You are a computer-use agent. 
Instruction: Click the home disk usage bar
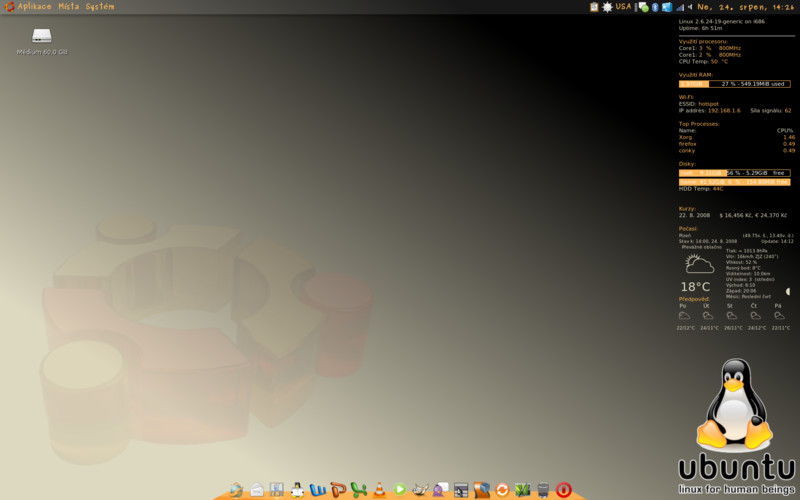click(x=734, y=182)
